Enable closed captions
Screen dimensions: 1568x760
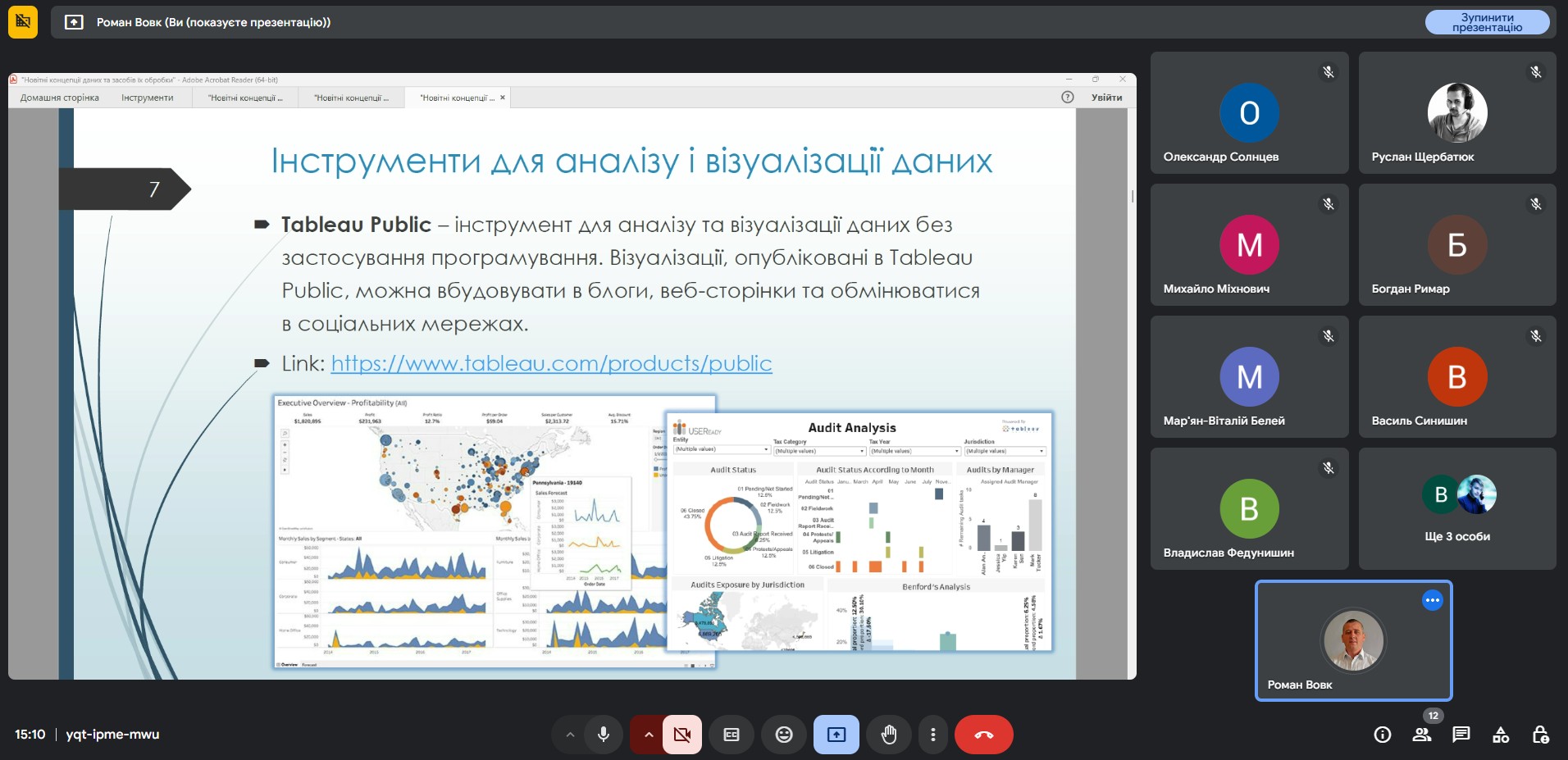732,735
